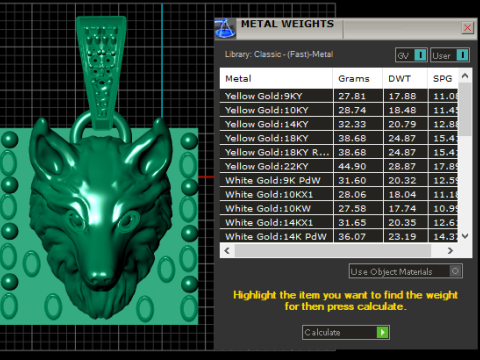
Task: Click the Calculate button
Action: click(346, 332)
